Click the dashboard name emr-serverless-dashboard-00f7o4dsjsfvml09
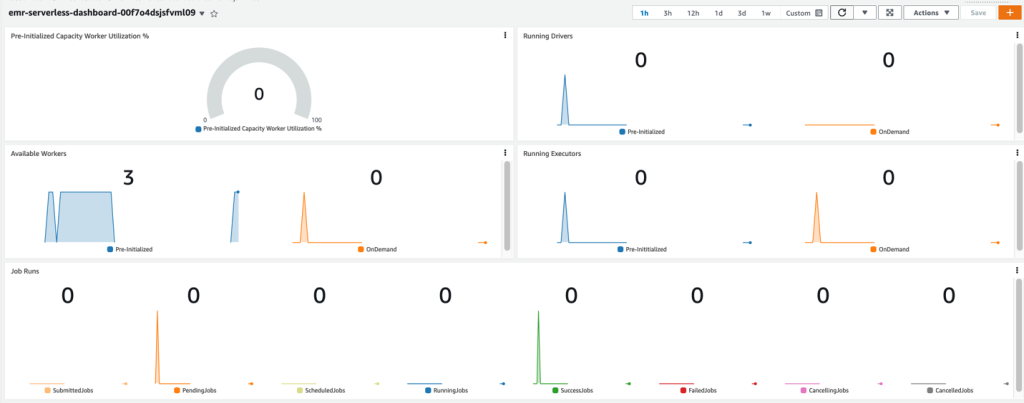The height and width of the screenshot is (403, 1024). pos(103,13)
